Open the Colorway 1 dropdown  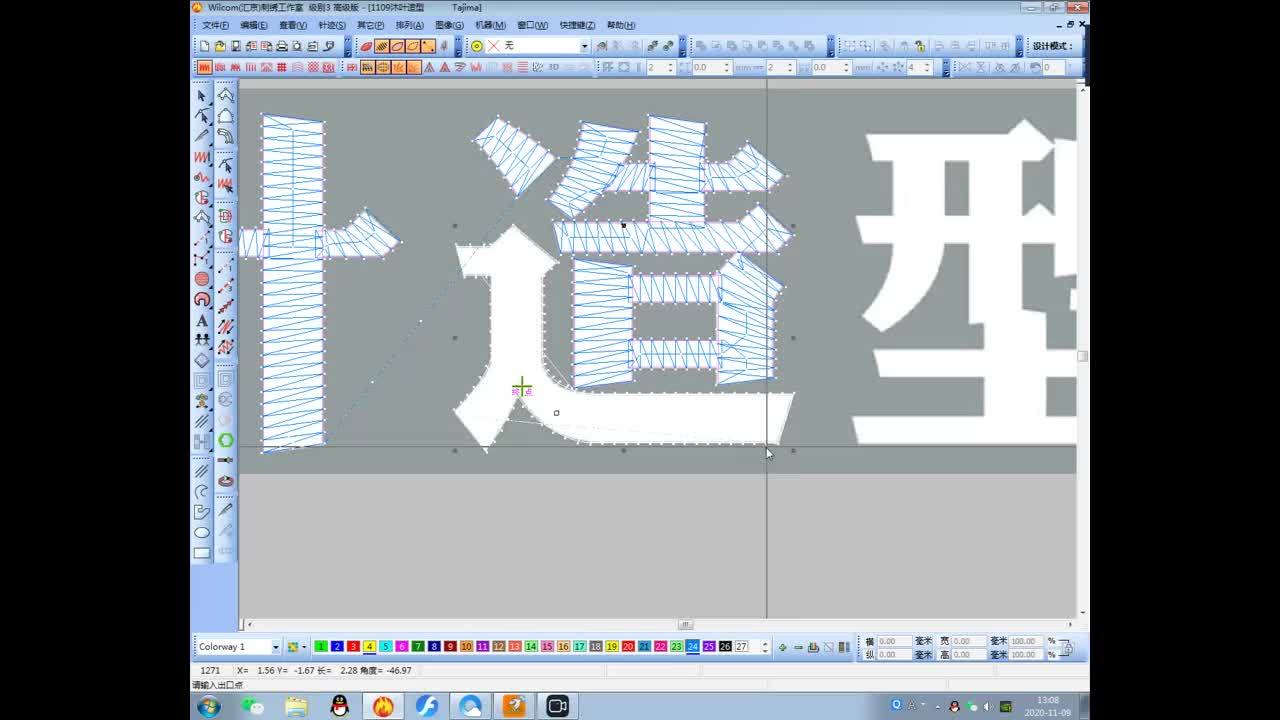click(x=276, y=647)
